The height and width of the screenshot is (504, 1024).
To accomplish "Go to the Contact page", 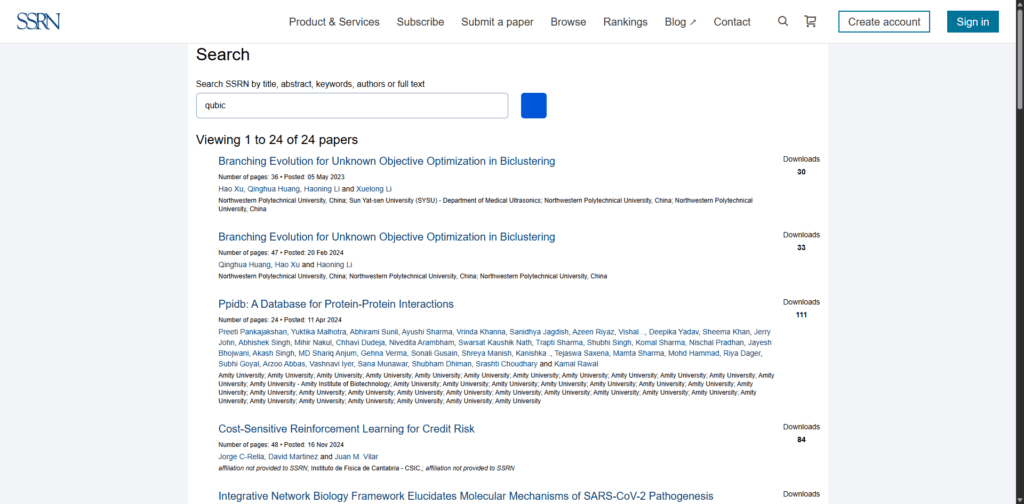I will pyautogui.click(x=731, y=22).
